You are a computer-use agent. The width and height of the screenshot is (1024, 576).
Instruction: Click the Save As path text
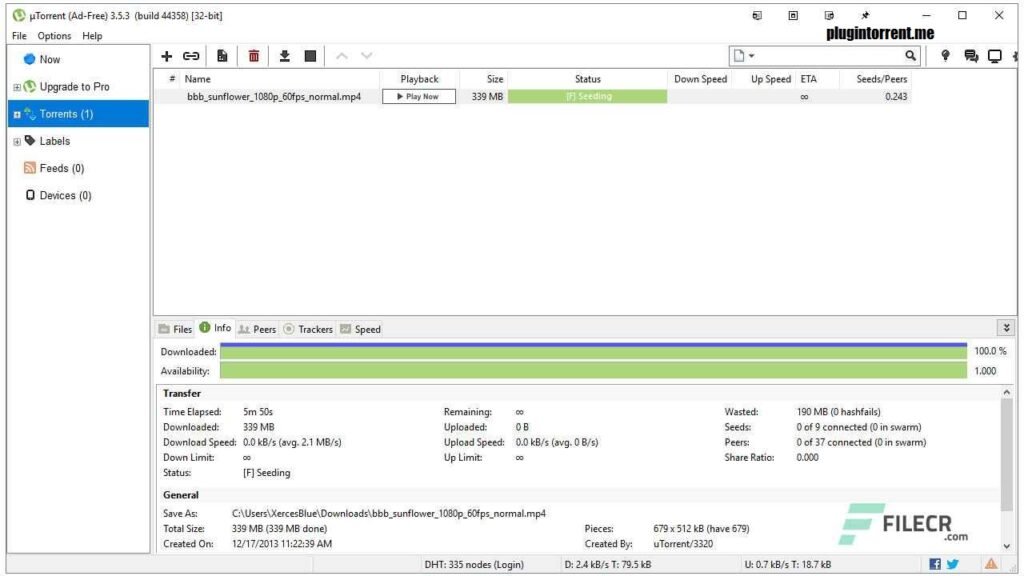tap(389, 513)
